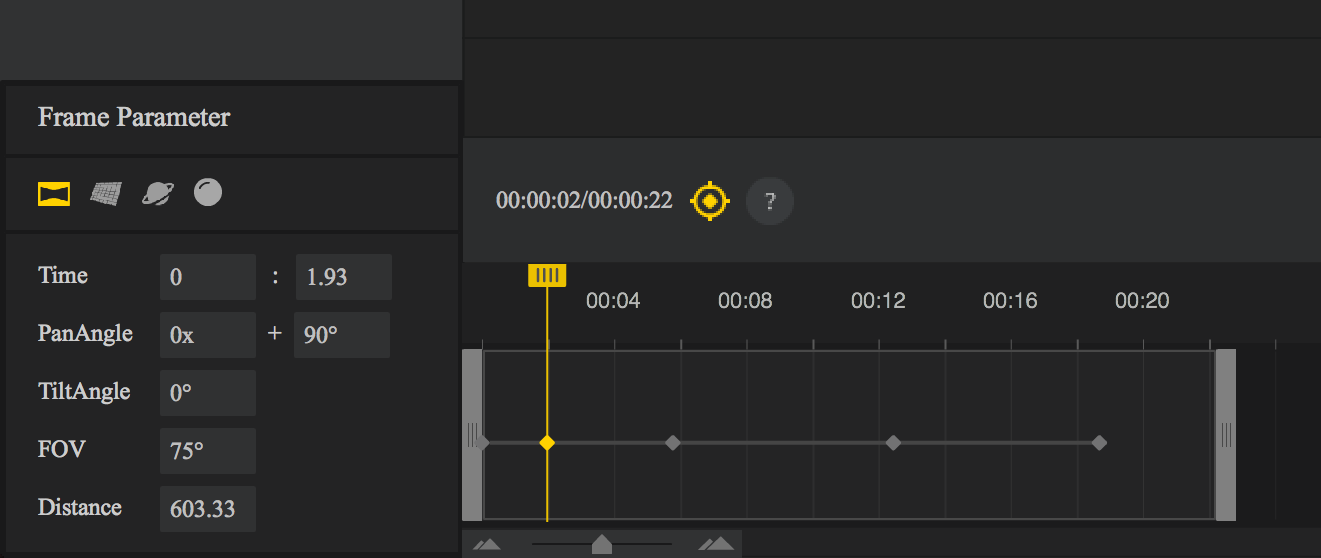Select the keyframe between 00:04 and 00:08
The height and width of the screenshot is (558, 1321).
point(673,442)
